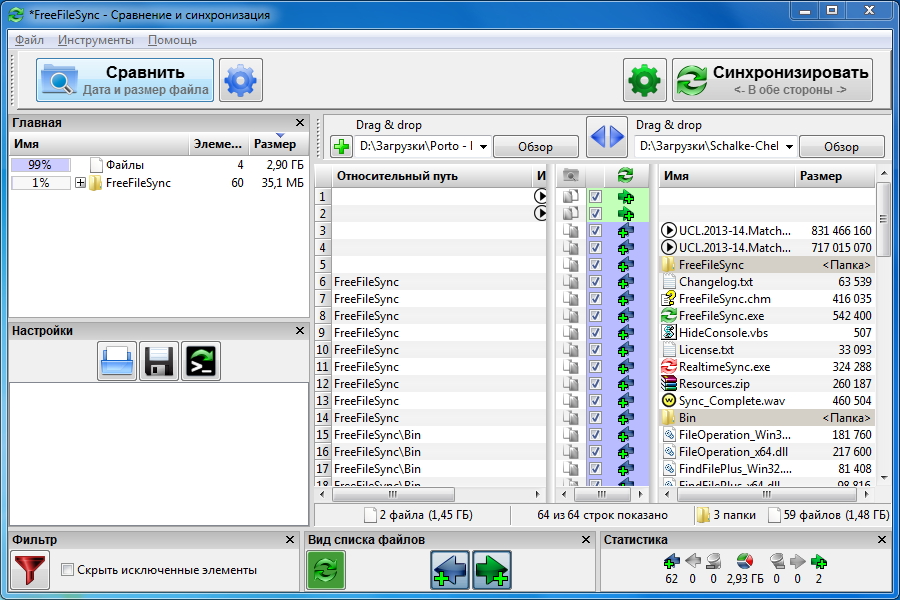This screenshot has width=900, height=600.
Task: Uncheck the checkbox in row 5
Action: click(x=595, y=265)
